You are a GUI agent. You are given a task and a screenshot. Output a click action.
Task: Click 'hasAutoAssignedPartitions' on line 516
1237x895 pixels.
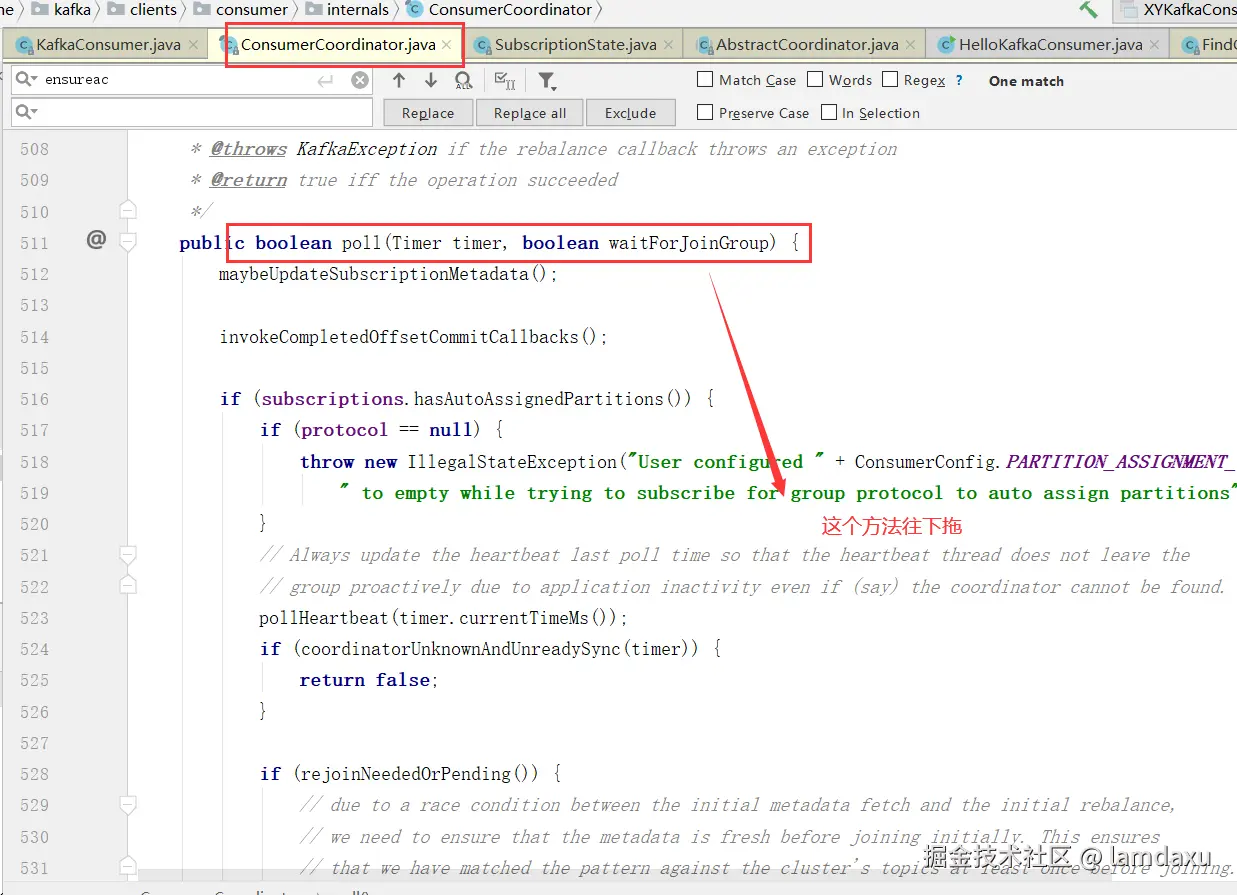(x=539, y=399)
